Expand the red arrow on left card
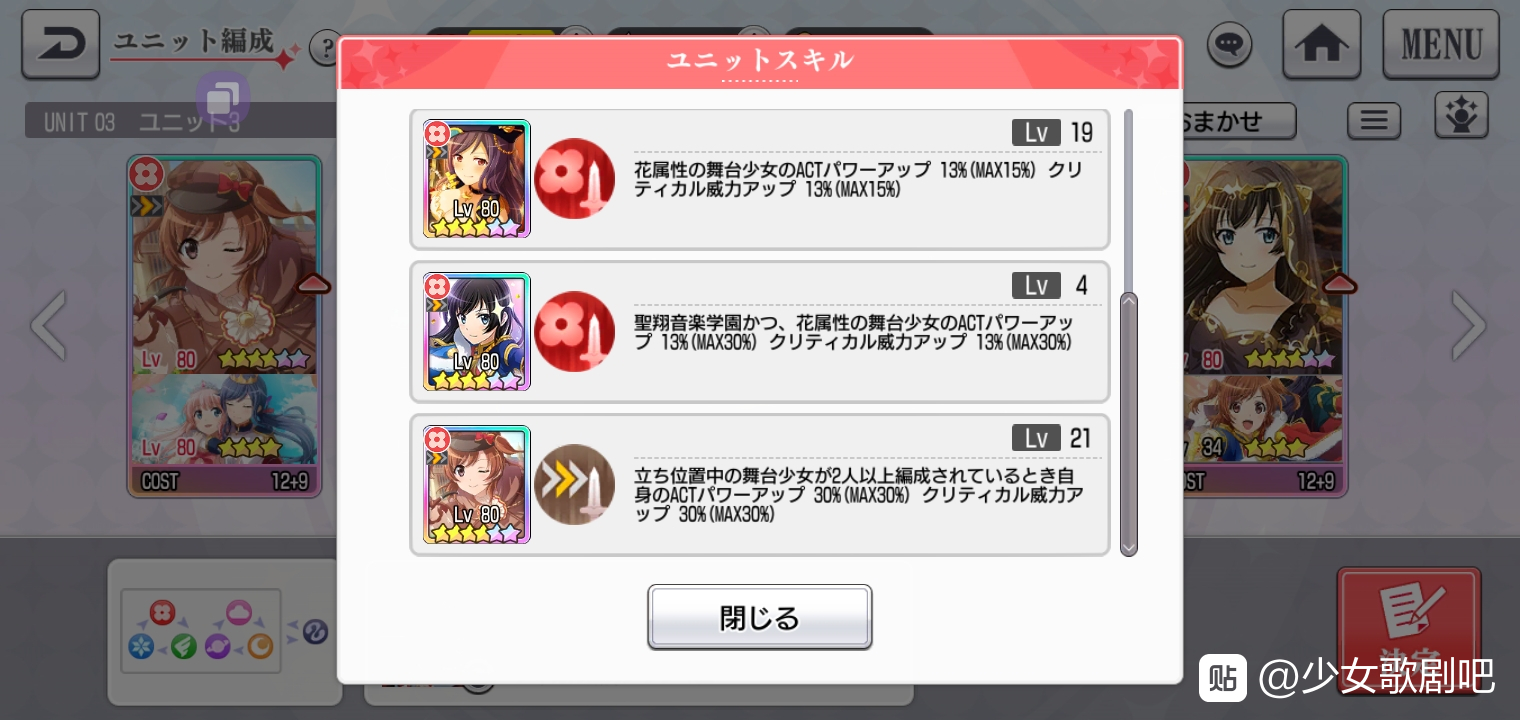 pos(314,284)
